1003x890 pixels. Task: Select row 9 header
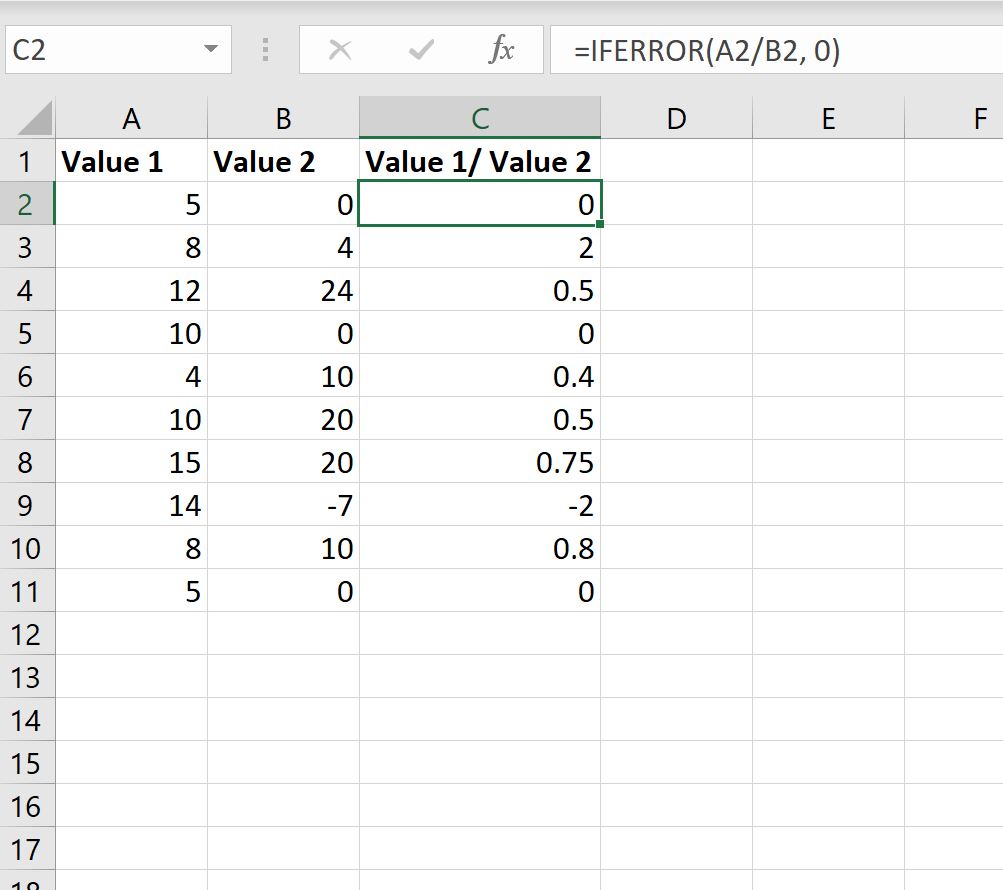[x=27, y=505]
